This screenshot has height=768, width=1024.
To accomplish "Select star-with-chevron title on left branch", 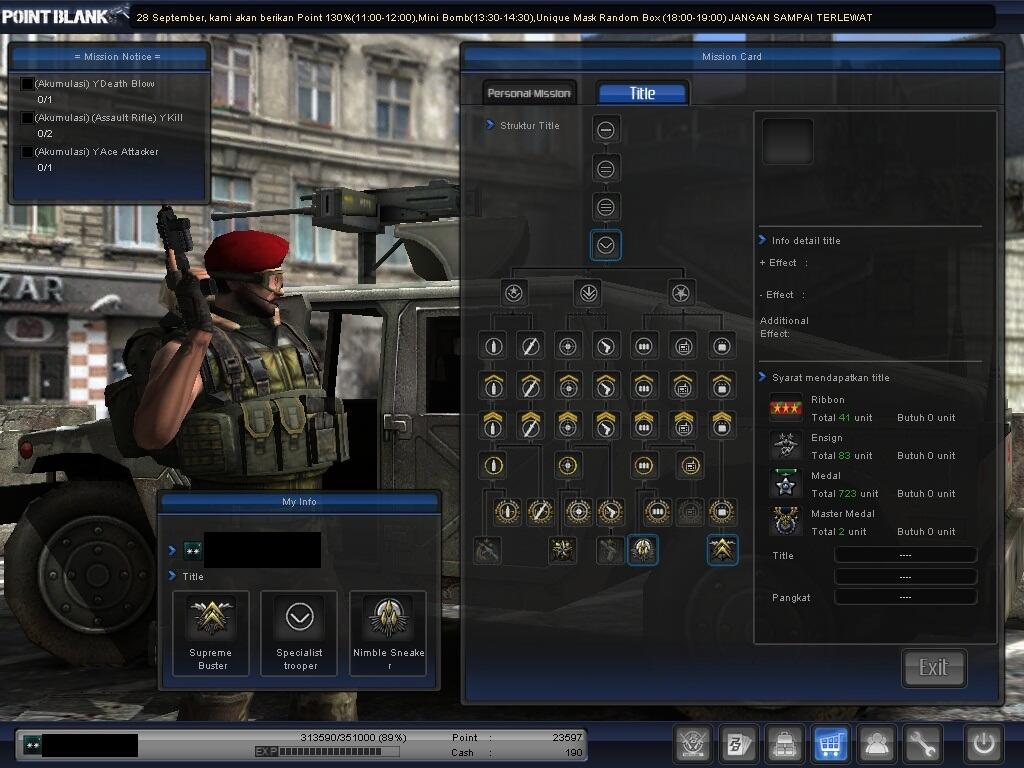I will 514,293.
